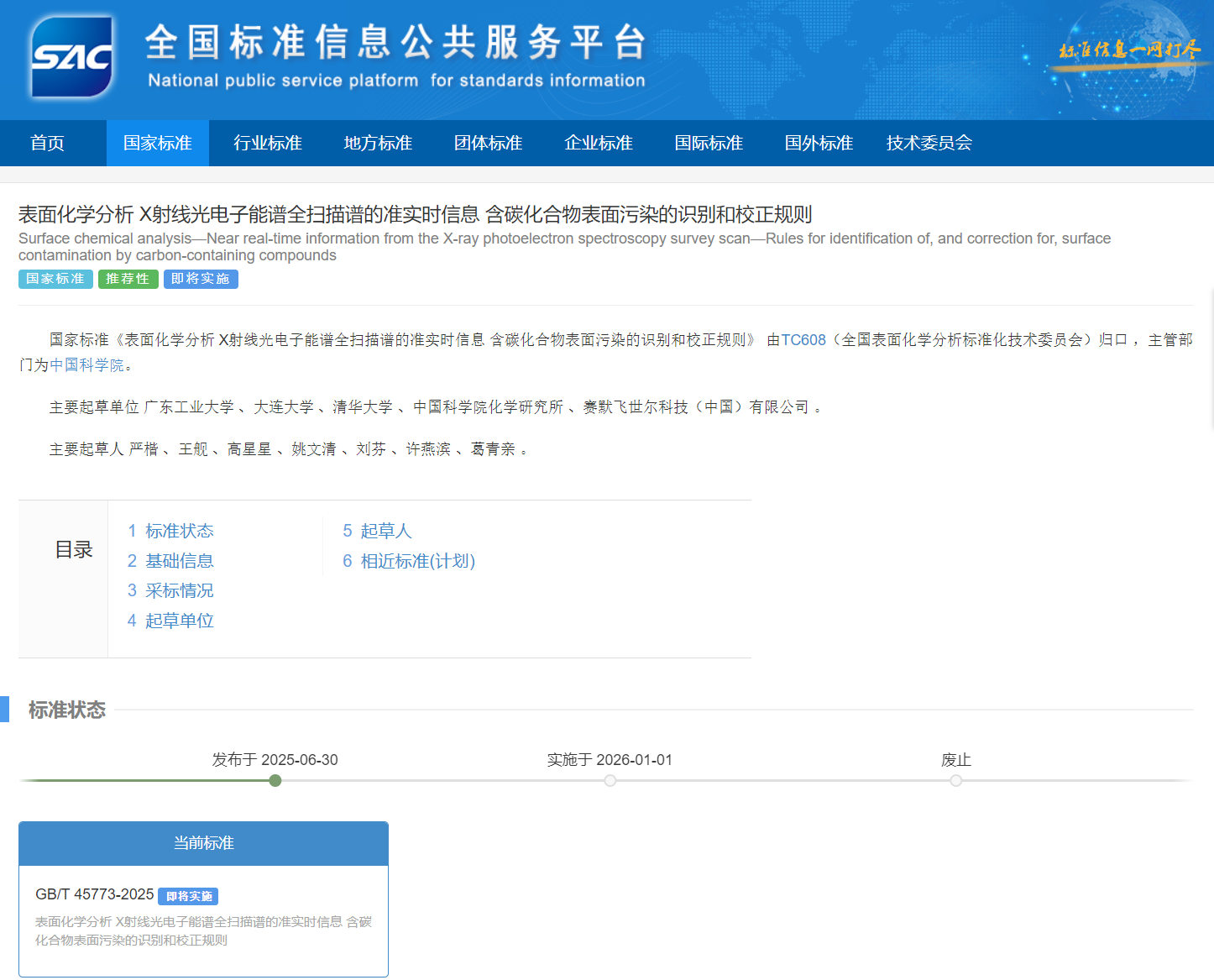
Task: Switch to 团体标准 section
Action: click(x=488, y=144)
